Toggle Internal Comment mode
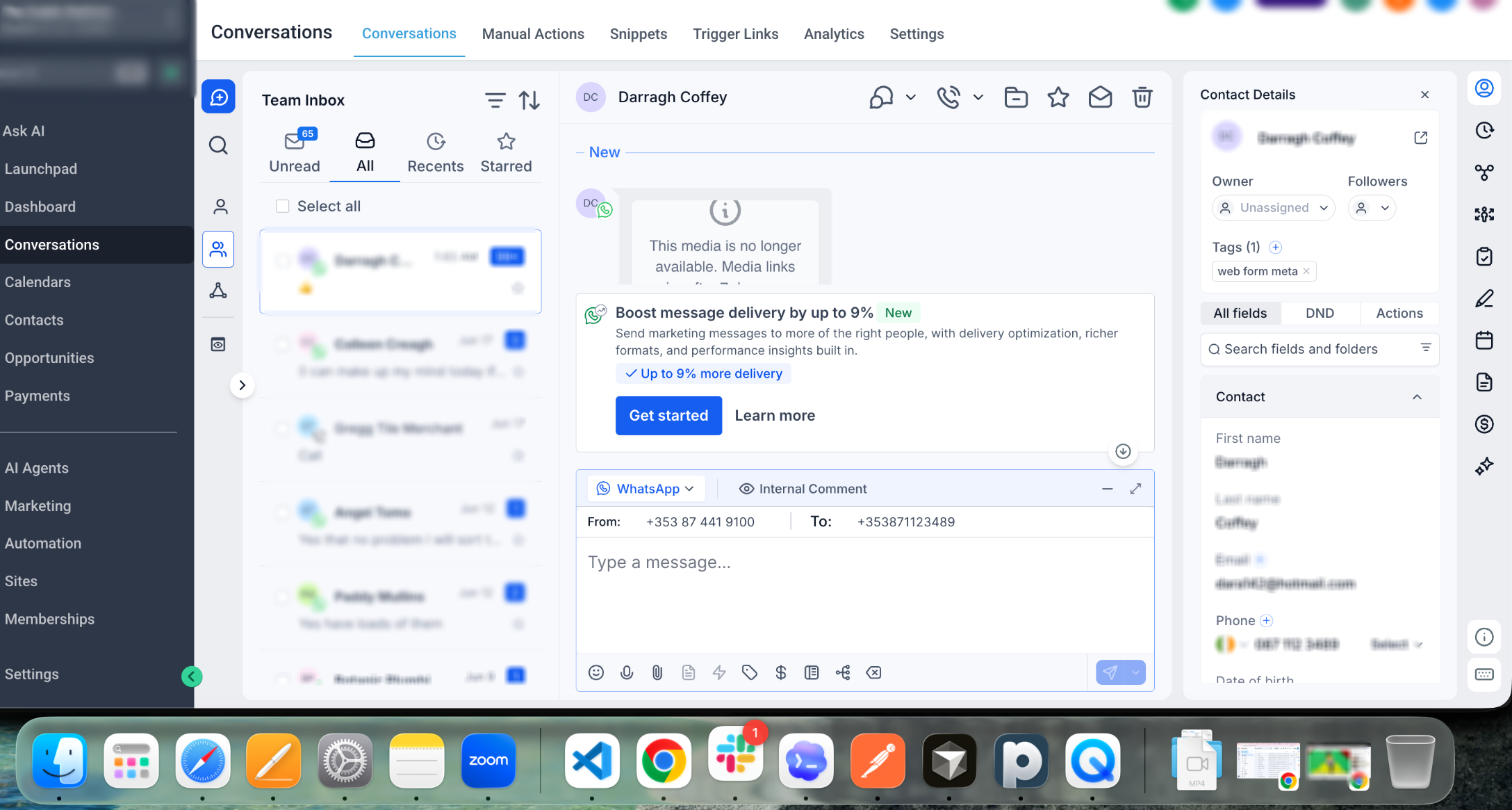Image resolution: width=1512 pixels, height=810 pixels. 803,489
